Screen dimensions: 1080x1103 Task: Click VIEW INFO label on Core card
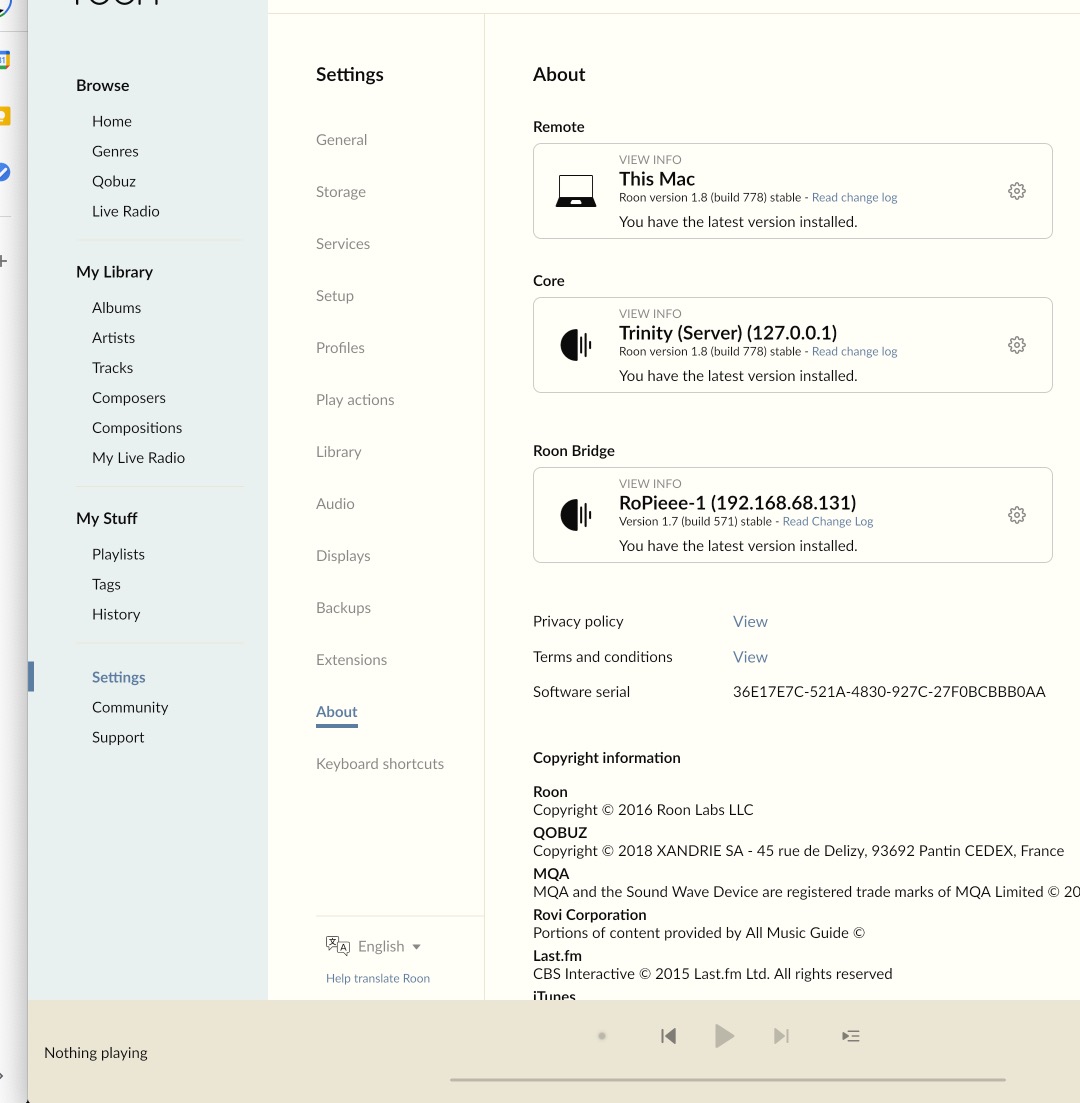pos(650,314)
